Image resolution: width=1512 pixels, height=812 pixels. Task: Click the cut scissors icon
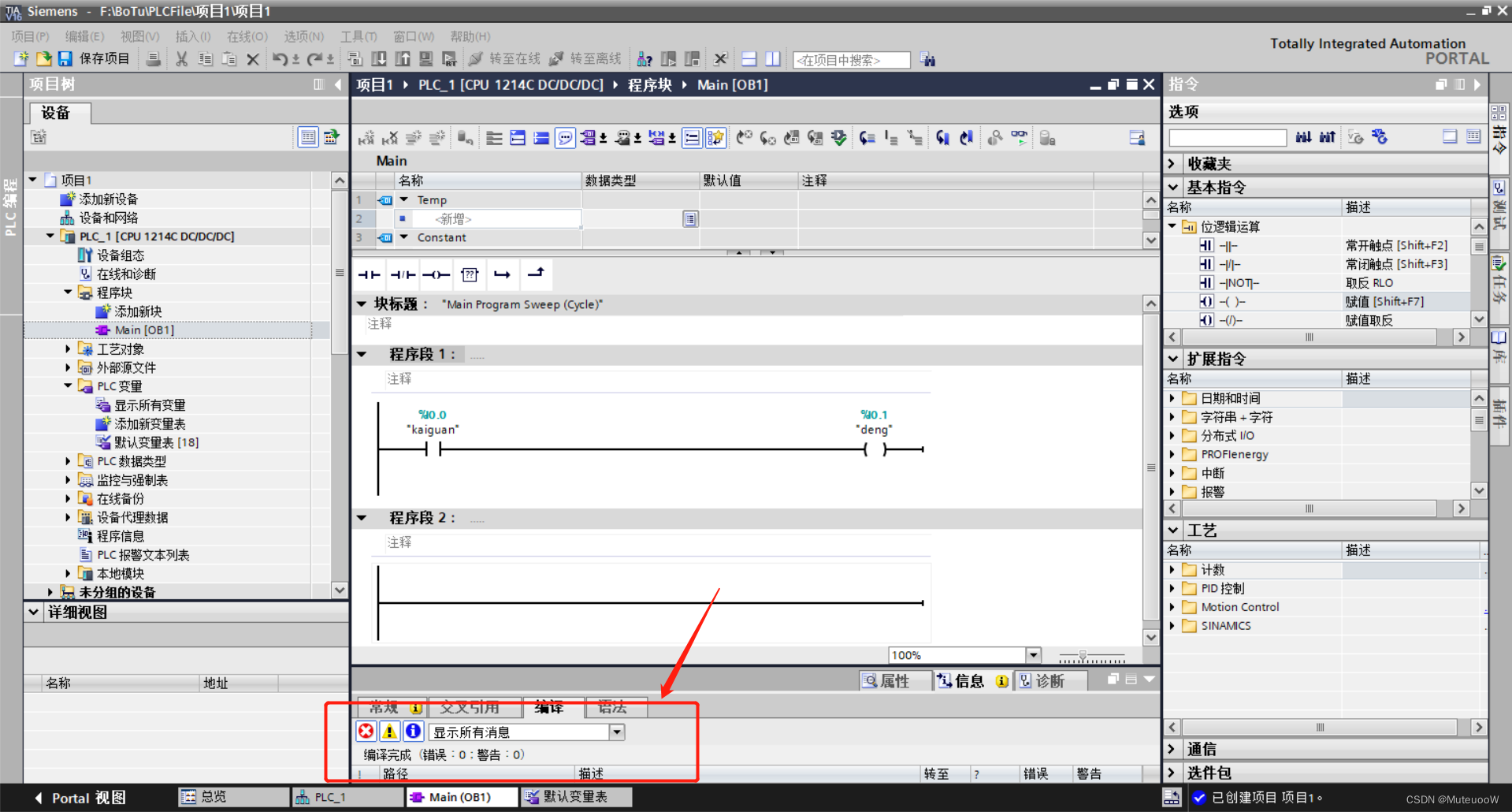(x=182, y=59)
